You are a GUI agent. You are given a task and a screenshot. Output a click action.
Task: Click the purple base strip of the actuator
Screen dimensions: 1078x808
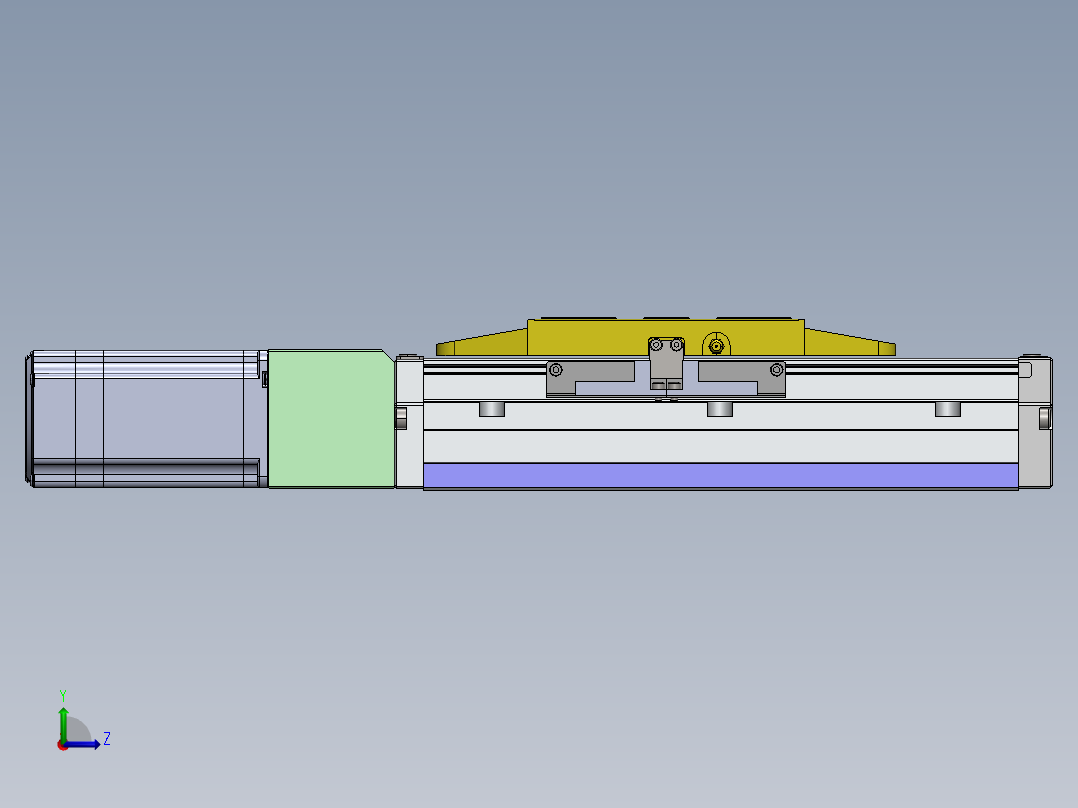pos(720,475)
